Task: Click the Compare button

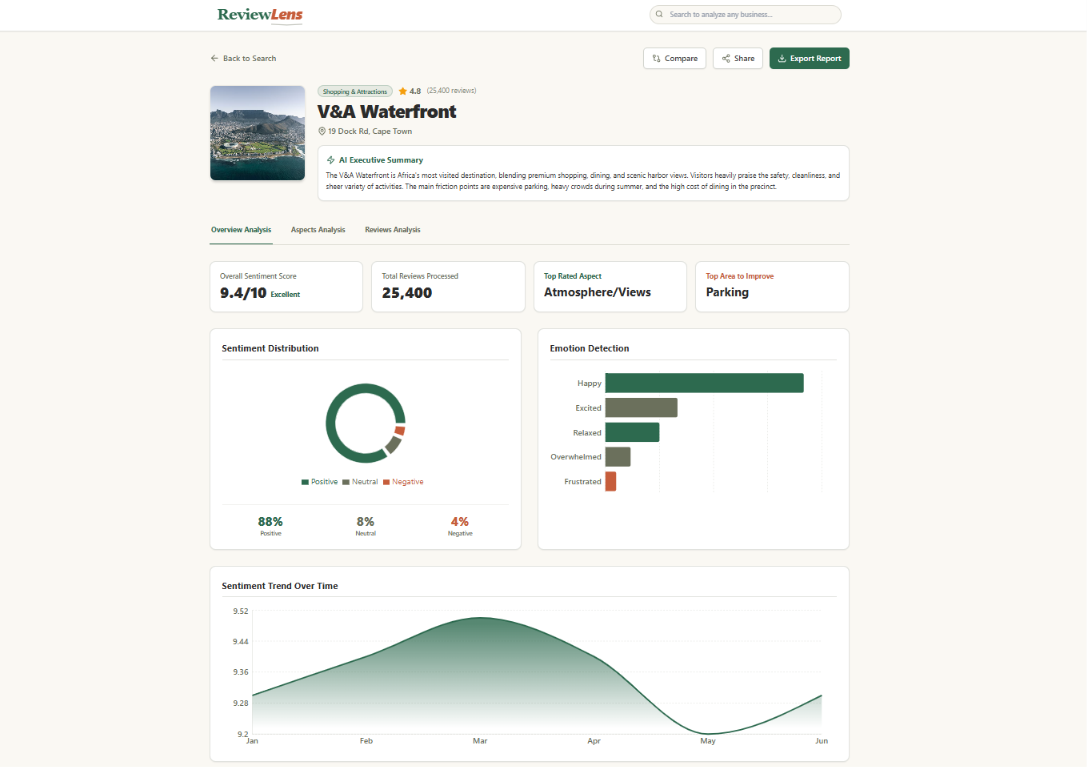Action: click(x=675, y=58)
